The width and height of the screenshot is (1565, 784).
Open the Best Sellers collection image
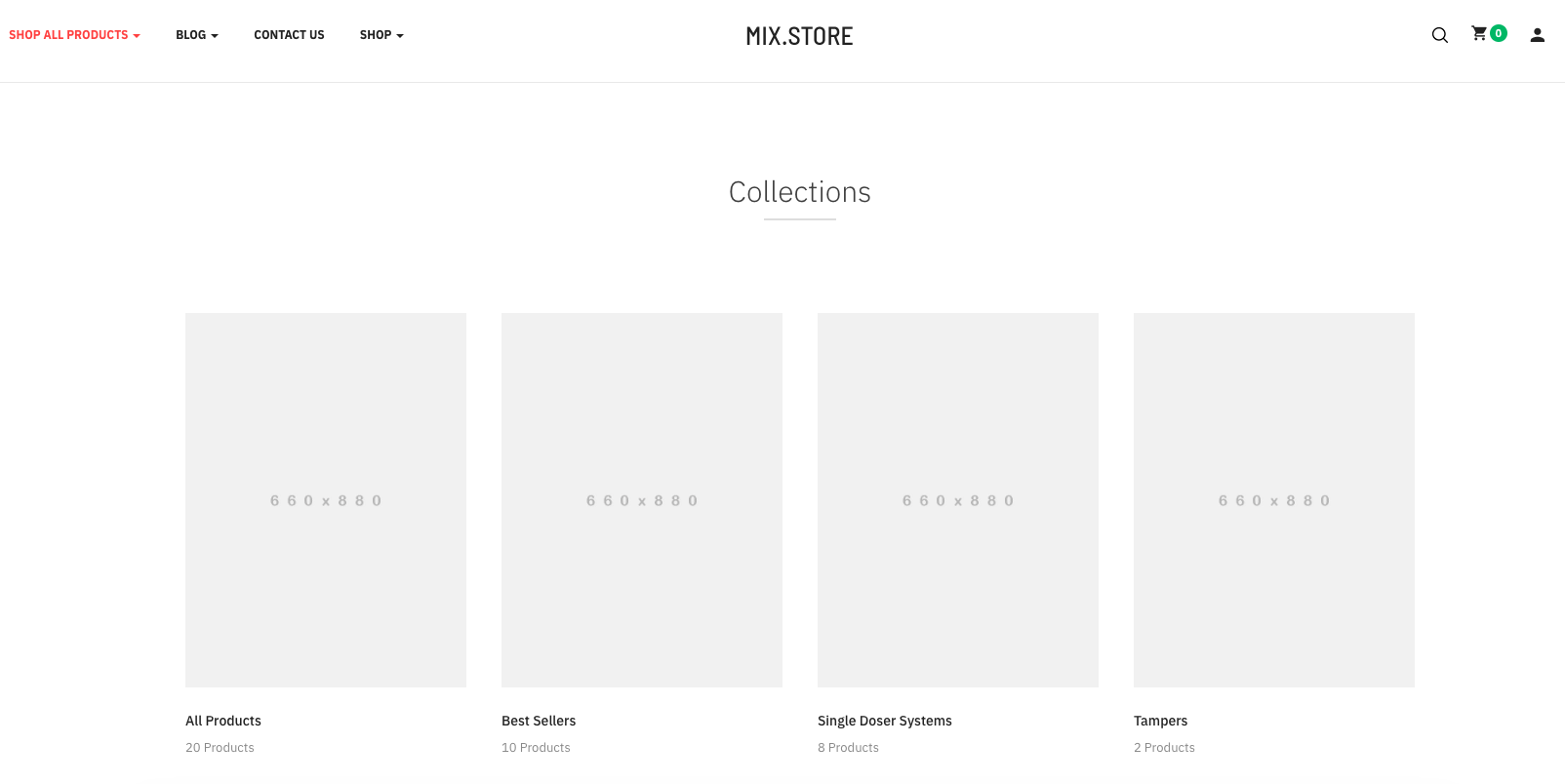pyautogui.click(x=642, y=499)
